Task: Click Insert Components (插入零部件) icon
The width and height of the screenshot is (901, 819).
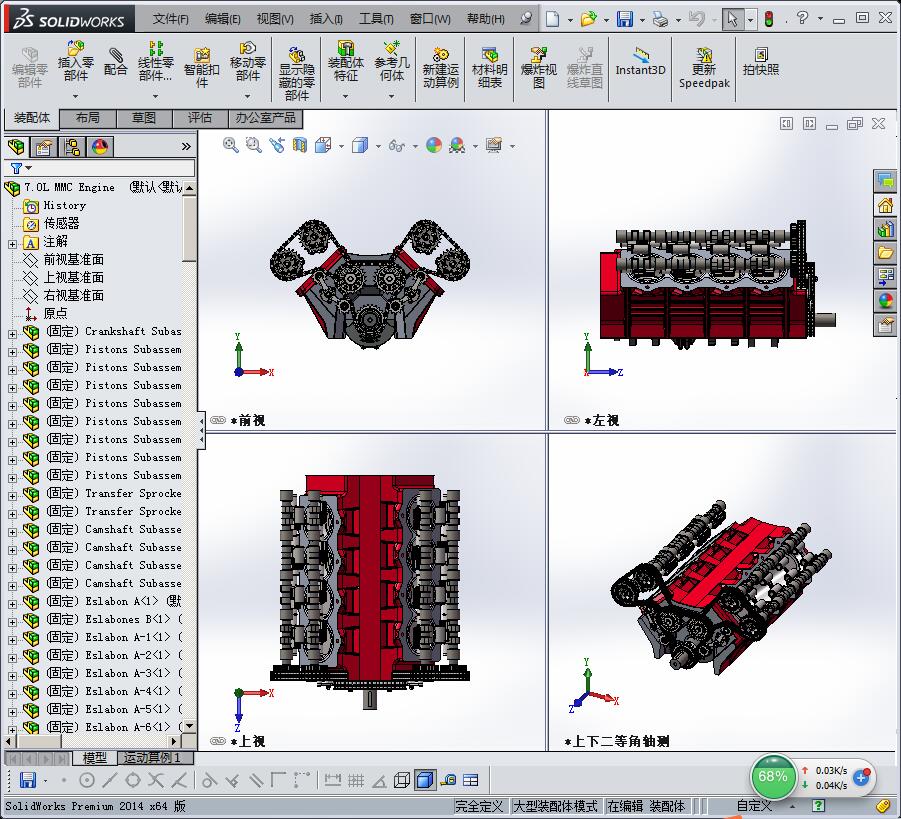Action: click(x=75, y=47)
